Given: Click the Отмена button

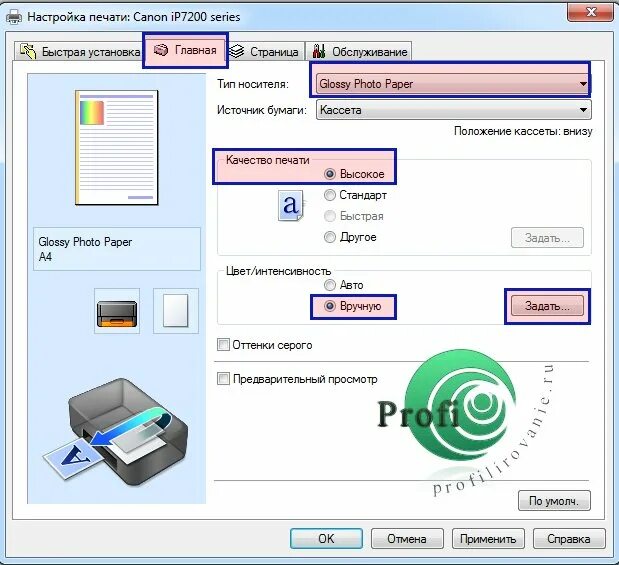Looking at the screenshot, I should click(407, 539).
